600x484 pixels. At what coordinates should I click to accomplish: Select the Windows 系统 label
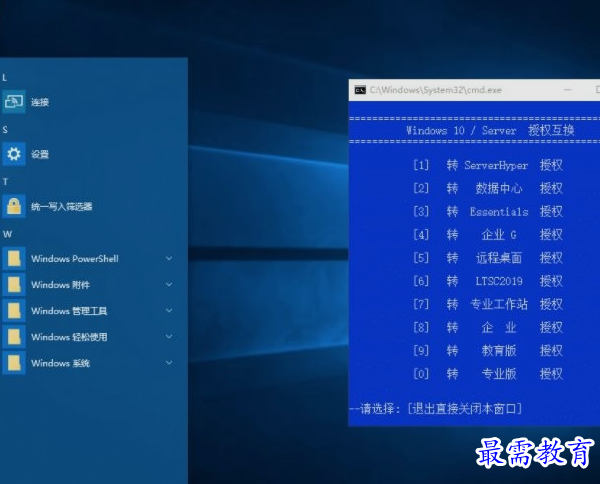tap(60, 363)
